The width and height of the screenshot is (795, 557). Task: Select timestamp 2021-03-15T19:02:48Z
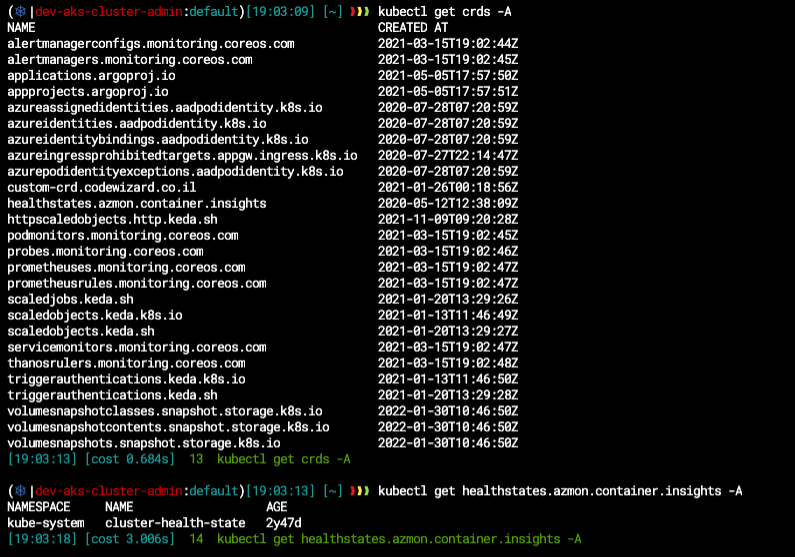[x=448, y=363]
